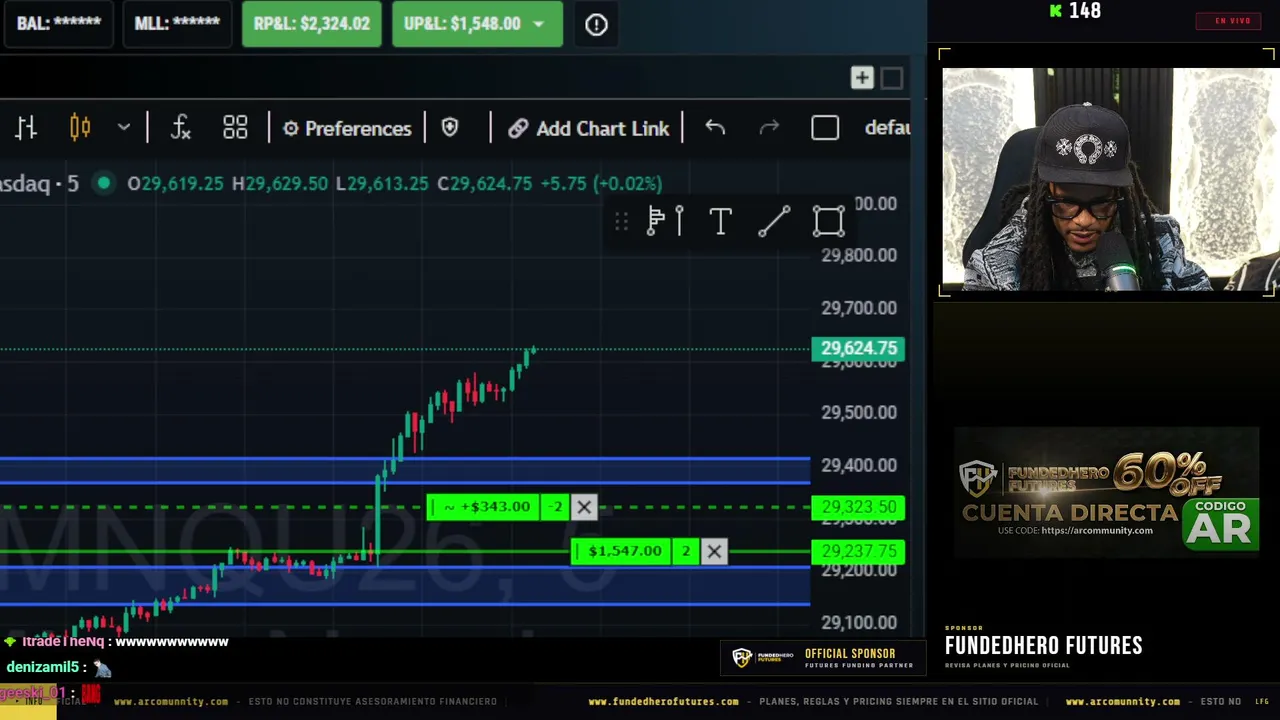Select the Text drawing tool
Image resolution: width=1280 pixels, height=720 pixels.
pos(720,222)
